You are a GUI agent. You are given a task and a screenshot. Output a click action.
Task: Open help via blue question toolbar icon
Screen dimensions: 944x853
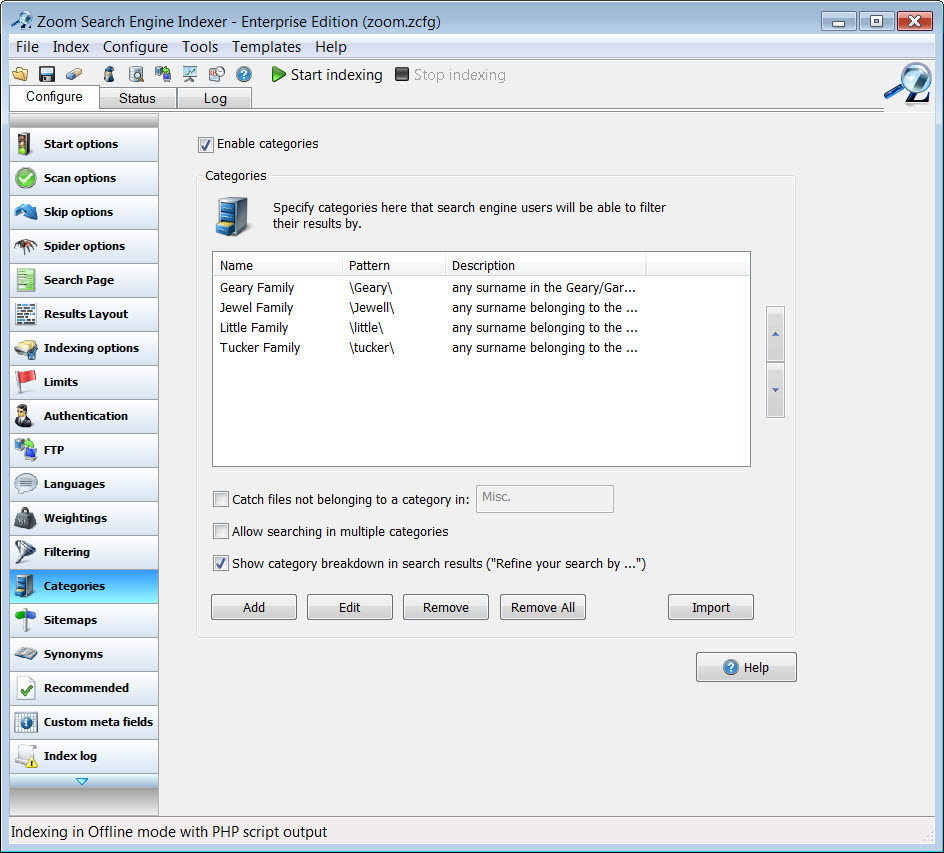point(244,74)
